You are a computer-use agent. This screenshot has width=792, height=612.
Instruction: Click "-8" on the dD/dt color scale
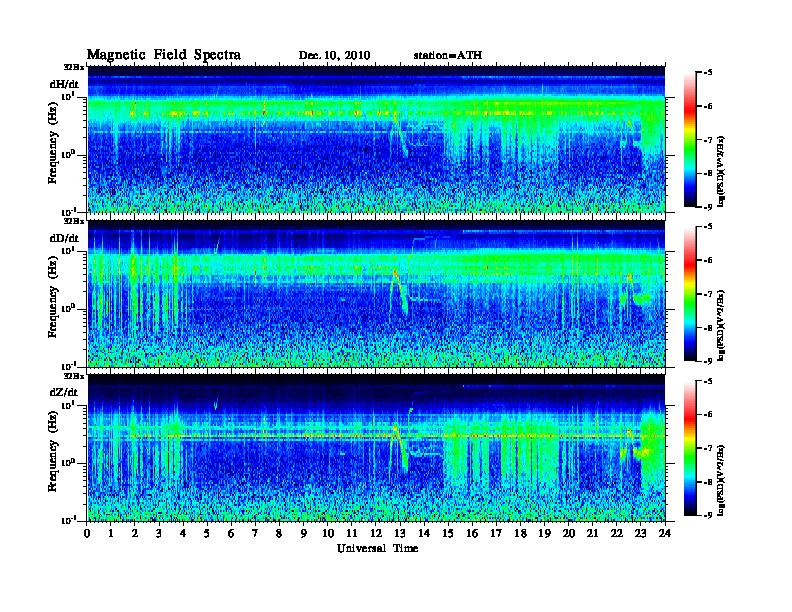coord(707,328)
